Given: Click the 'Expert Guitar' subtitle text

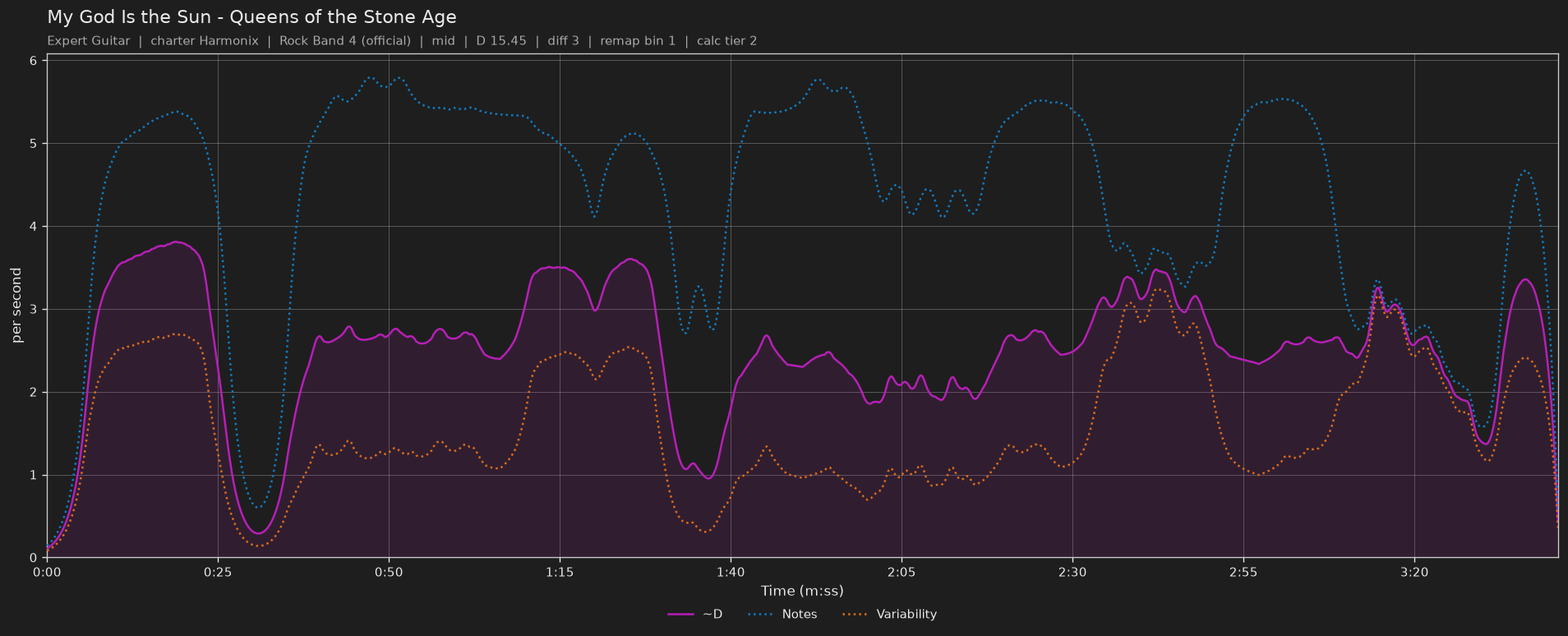Looking at the screenshot, I should 89,40.
